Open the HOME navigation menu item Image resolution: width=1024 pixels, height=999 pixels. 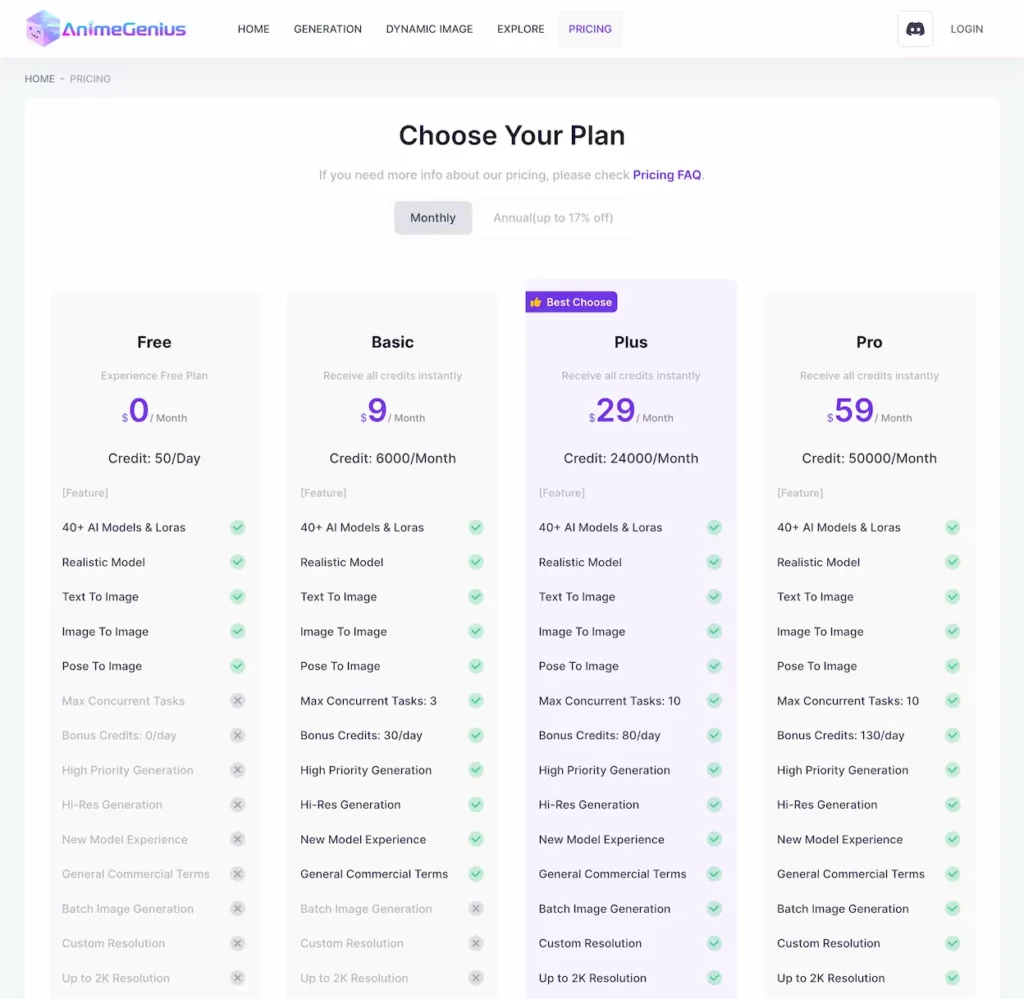click(253, 29)
